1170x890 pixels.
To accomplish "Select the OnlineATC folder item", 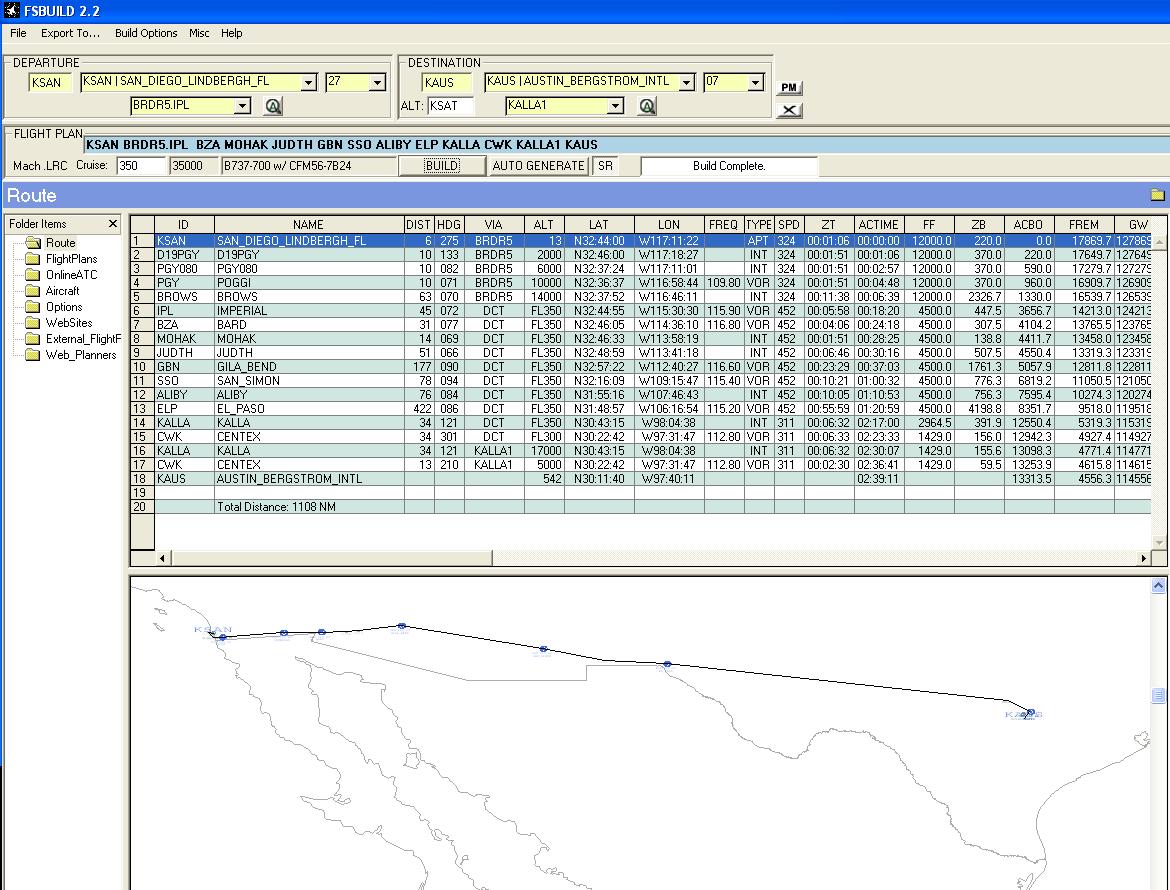I will click(71, 275).
